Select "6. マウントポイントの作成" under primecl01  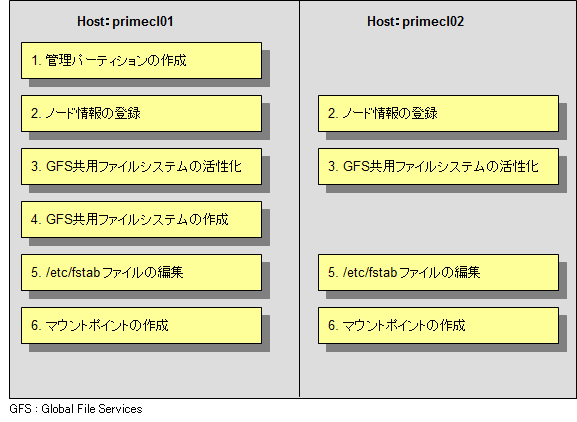(x=141, y=326)
